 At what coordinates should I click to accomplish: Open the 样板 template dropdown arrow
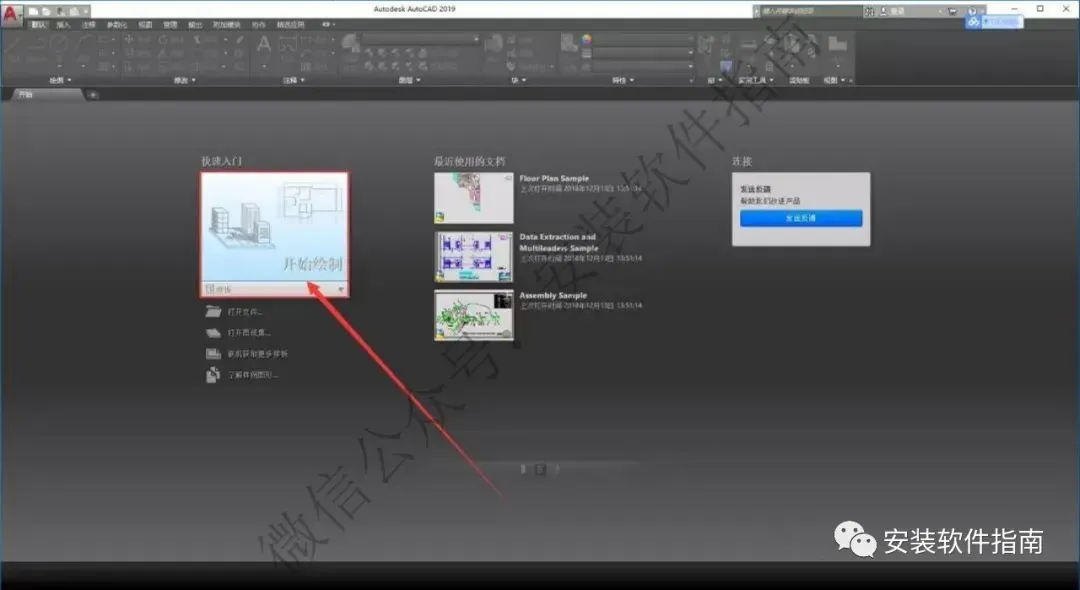click(x=341, y=290)
